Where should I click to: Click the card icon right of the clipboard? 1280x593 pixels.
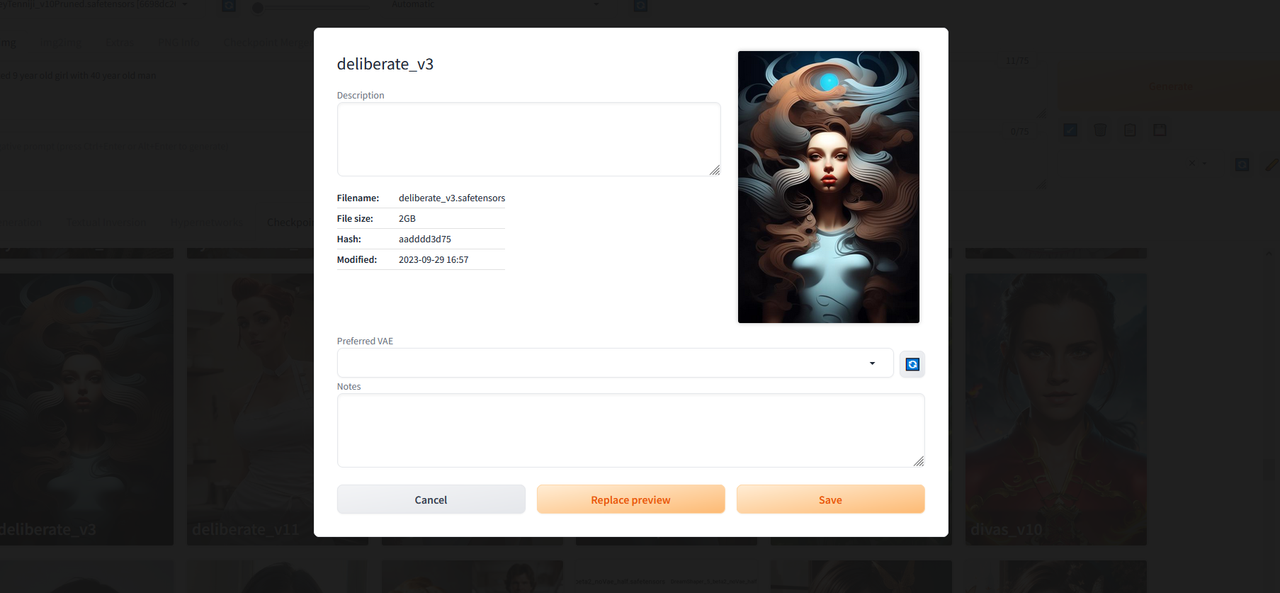point(1160,130)
